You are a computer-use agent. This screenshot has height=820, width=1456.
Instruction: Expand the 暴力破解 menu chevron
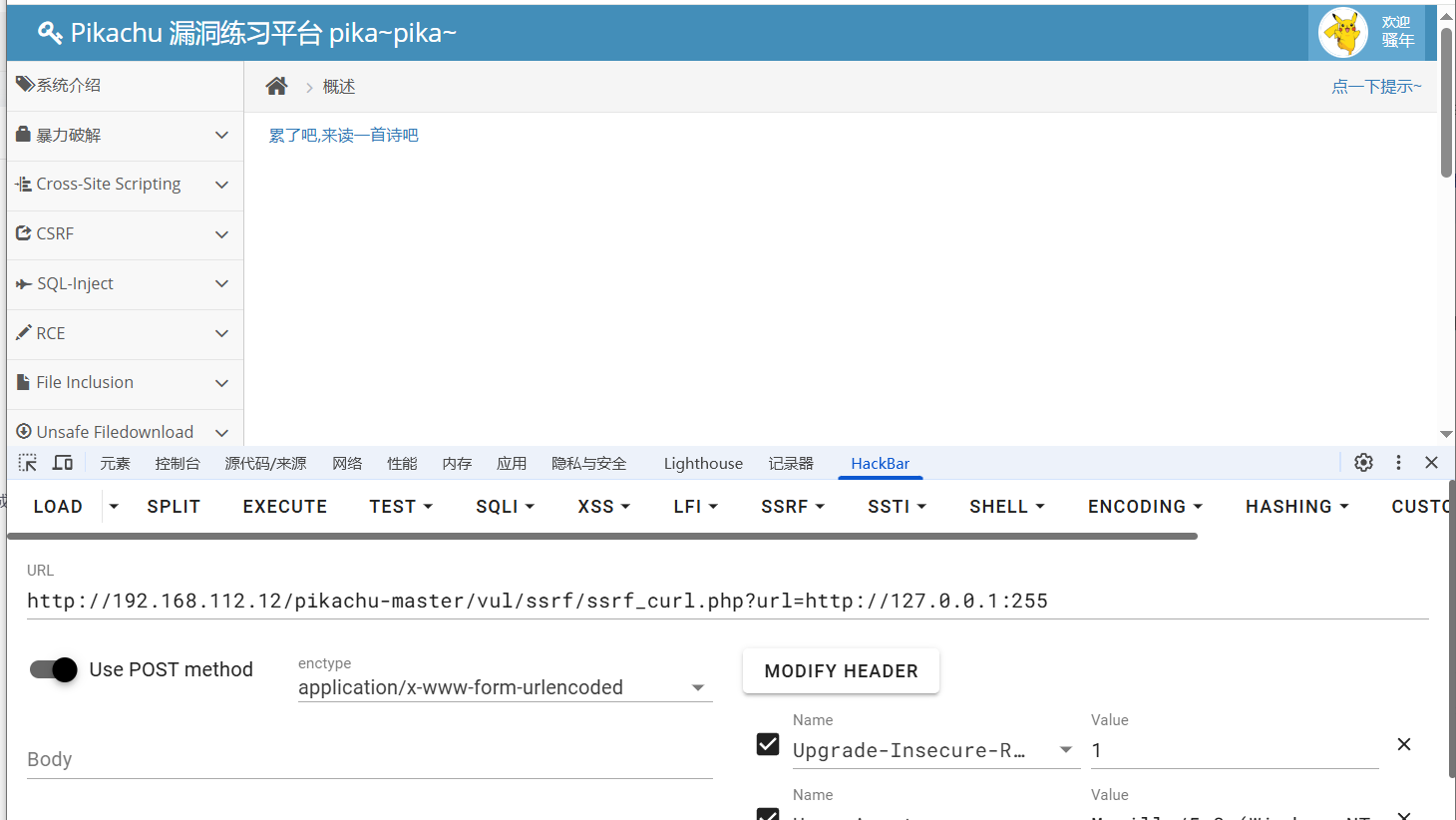coord(221,135)
